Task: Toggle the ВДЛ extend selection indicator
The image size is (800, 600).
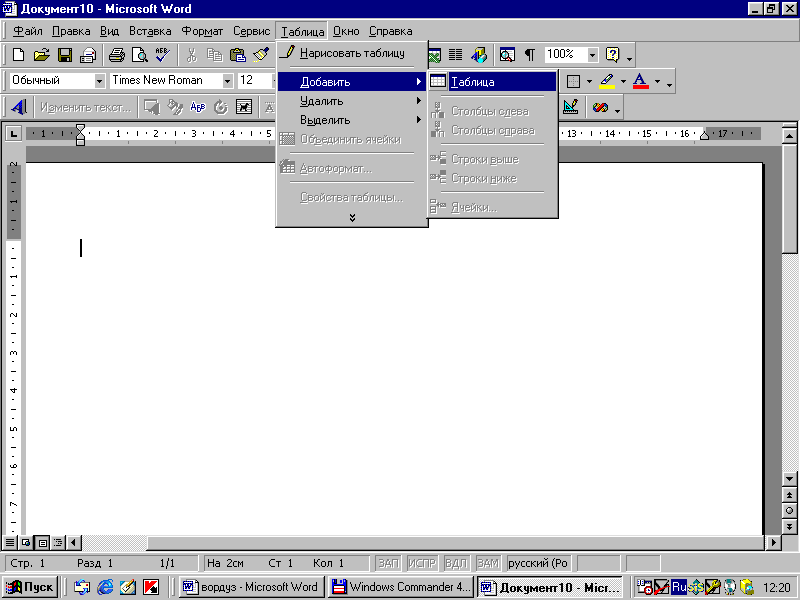Action: click(x=456, y=563)
